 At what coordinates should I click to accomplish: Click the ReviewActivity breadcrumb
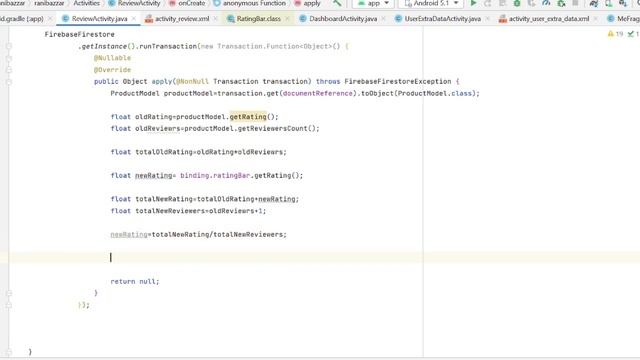pyautogui.click(x=139, y=3)
